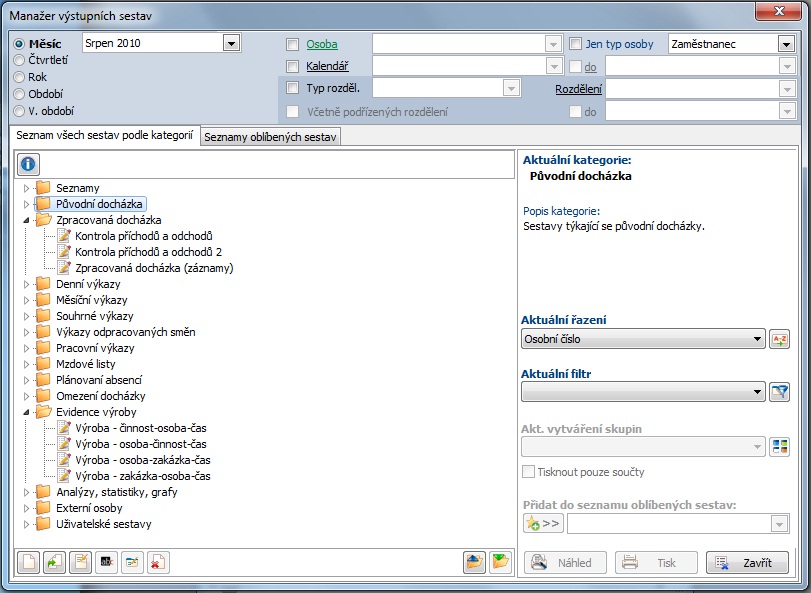Open the Aktuální řazení dropdown 'Osobní číslo'
The width and height of the screenshot is (811, 593).
[643, 339]
